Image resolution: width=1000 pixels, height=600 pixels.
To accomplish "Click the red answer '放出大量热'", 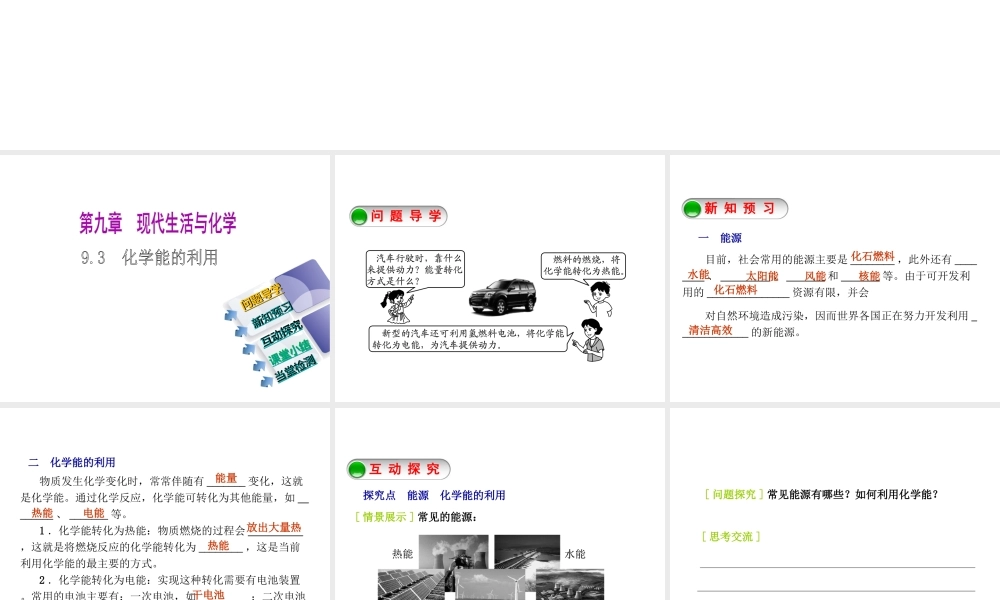I will point(274,527).
